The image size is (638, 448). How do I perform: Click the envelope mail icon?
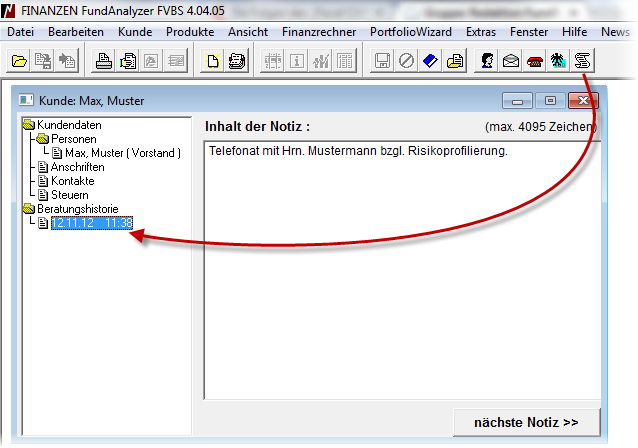click(x=512, y=61)
